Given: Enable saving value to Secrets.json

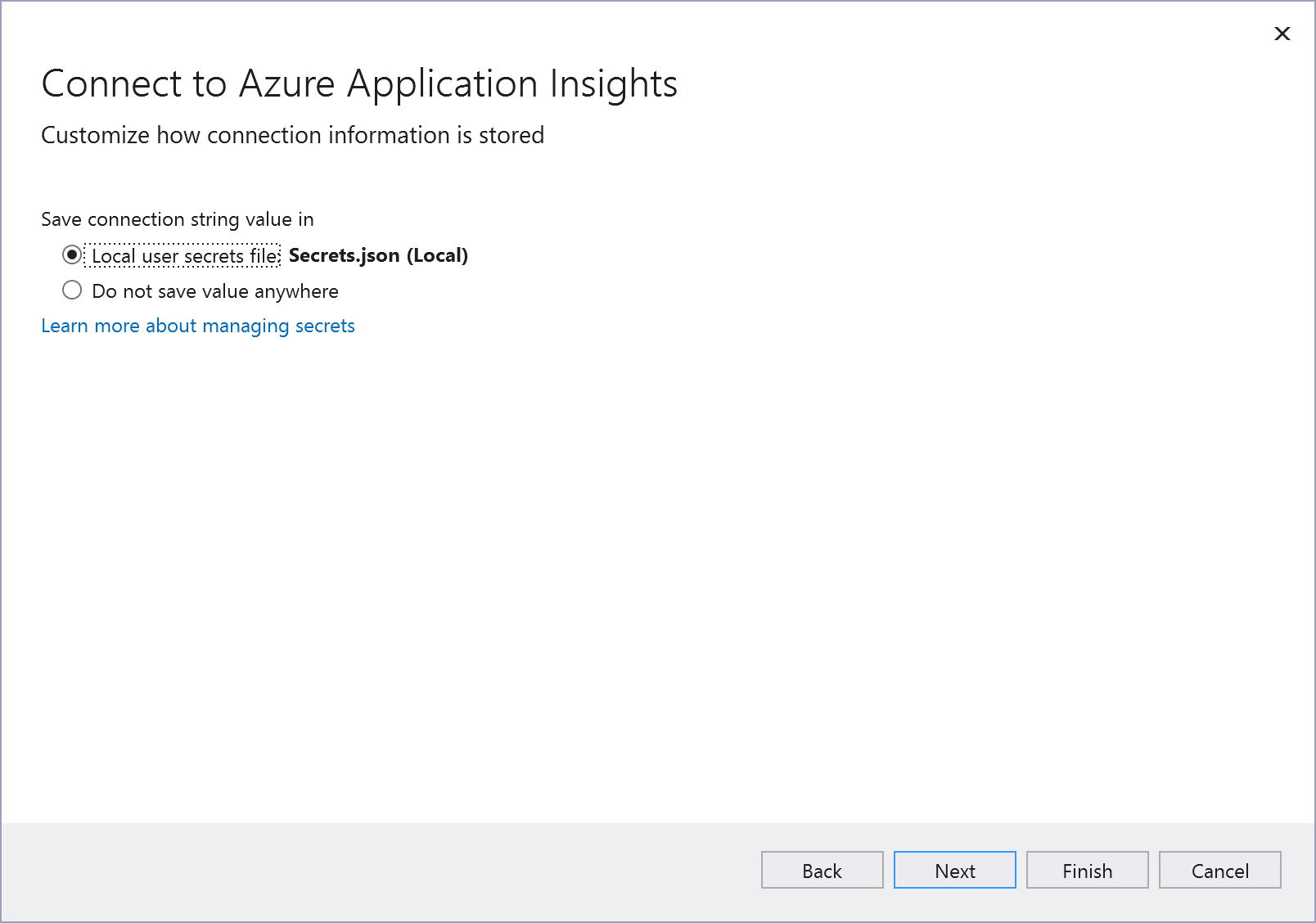Looking at the screenshot, I should (73, 255).
